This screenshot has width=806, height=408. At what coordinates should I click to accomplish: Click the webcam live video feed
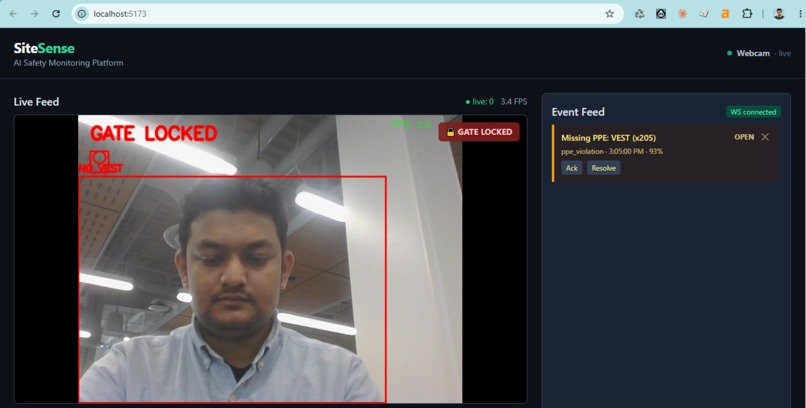pos(270,259)
